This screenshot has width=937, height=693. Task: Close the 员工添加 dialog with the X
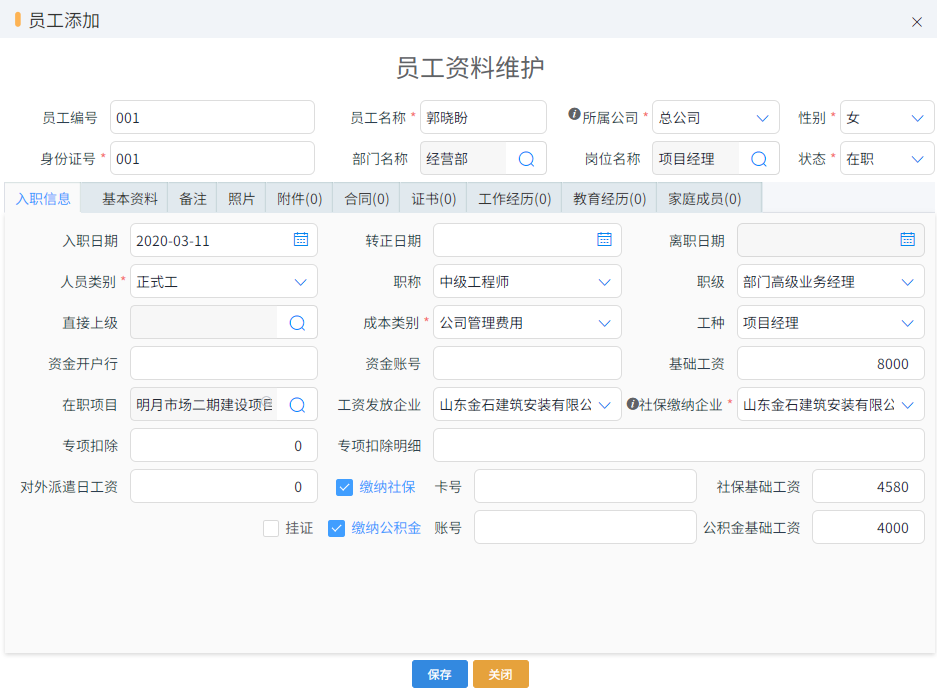coord(916,22)
